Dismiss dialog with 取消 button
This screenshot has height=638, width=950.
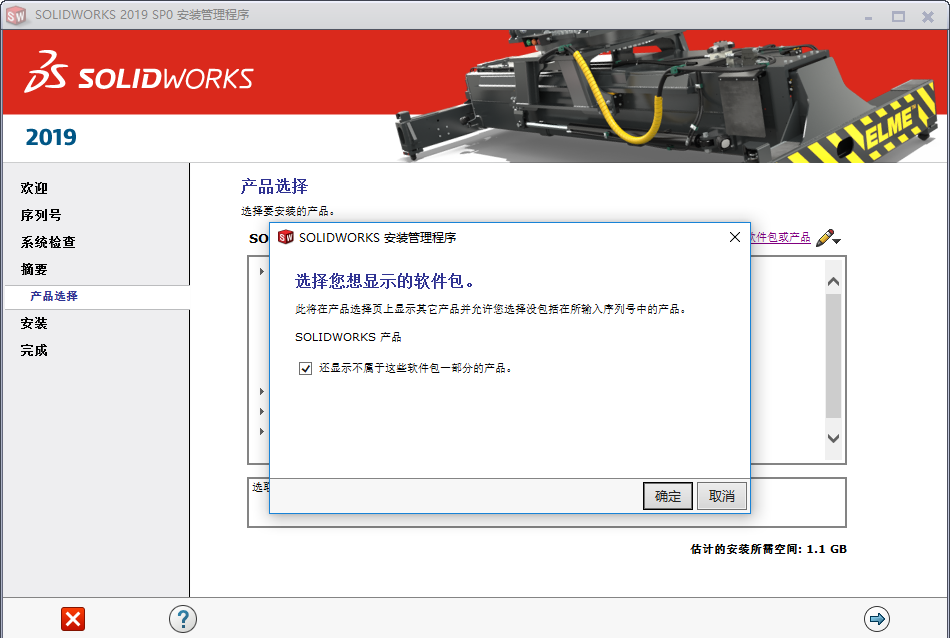[722, 496]
